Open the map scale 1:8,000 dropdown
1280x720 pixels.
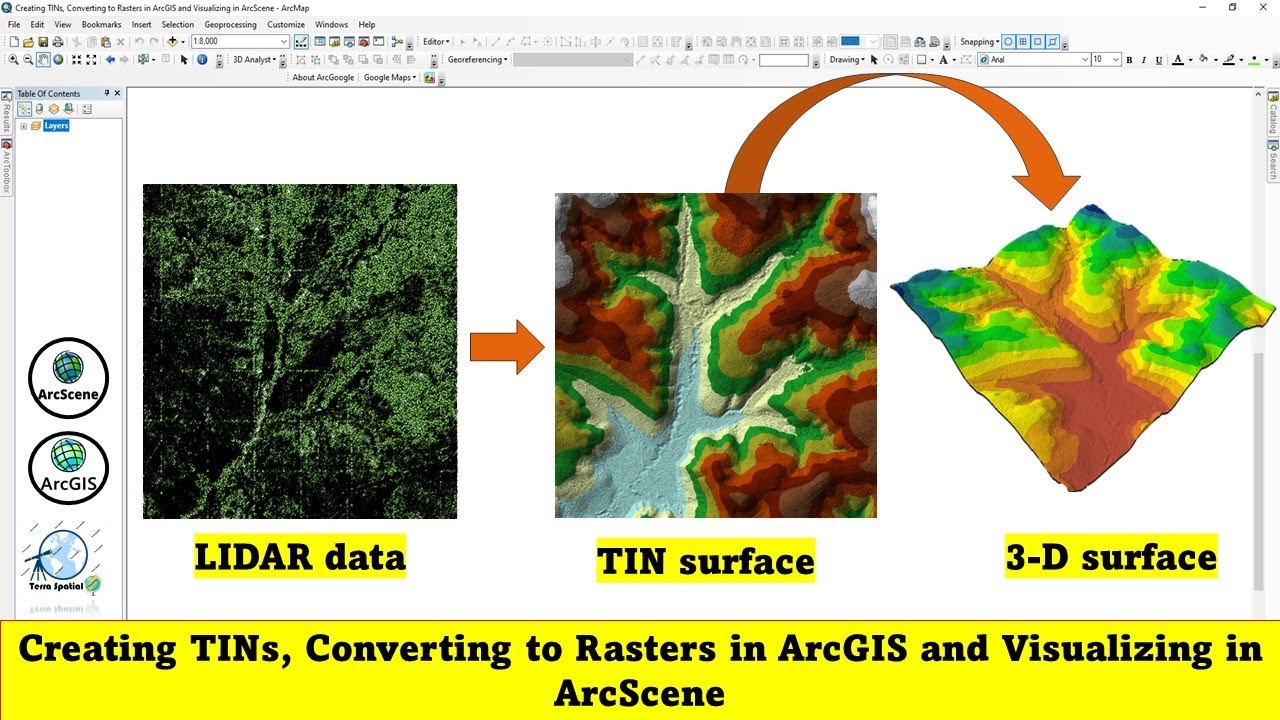[x=284, y=42]
